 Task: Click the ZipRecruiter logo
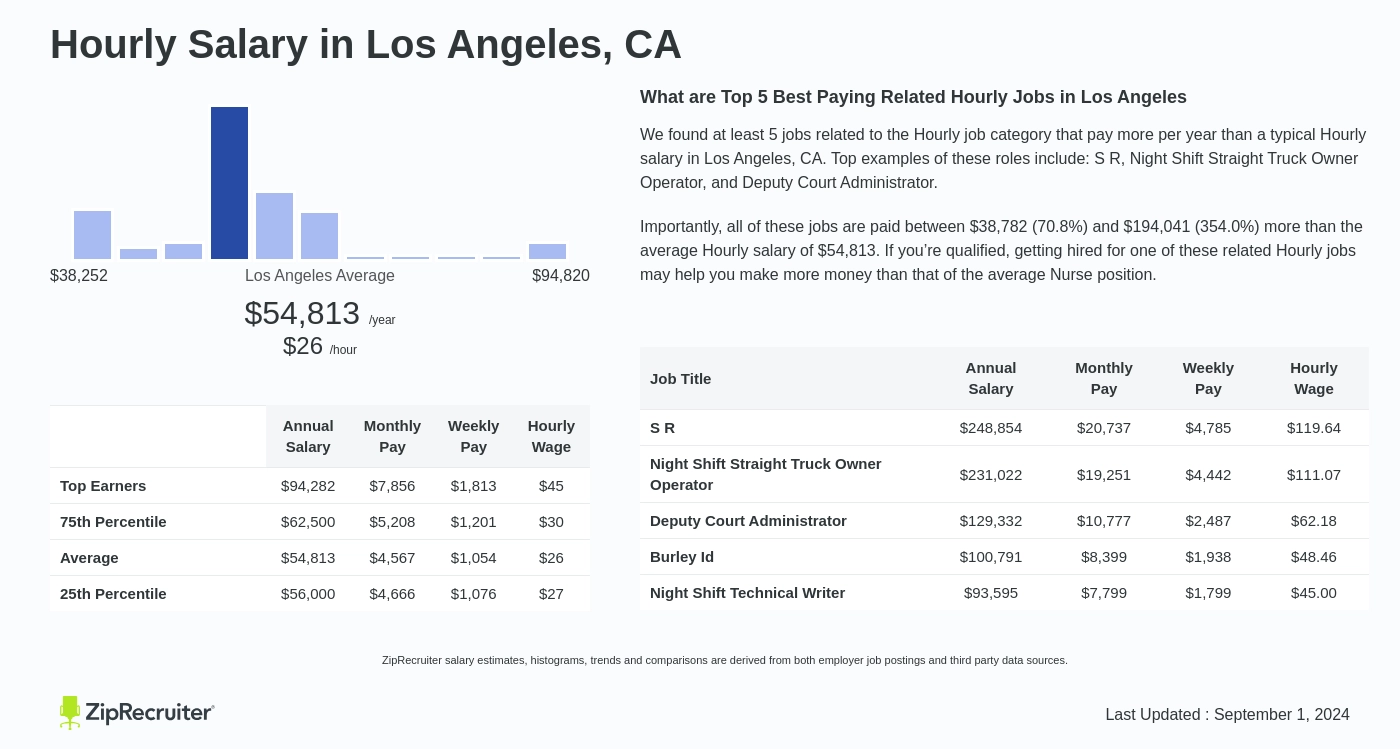click(x=137, y=712)
